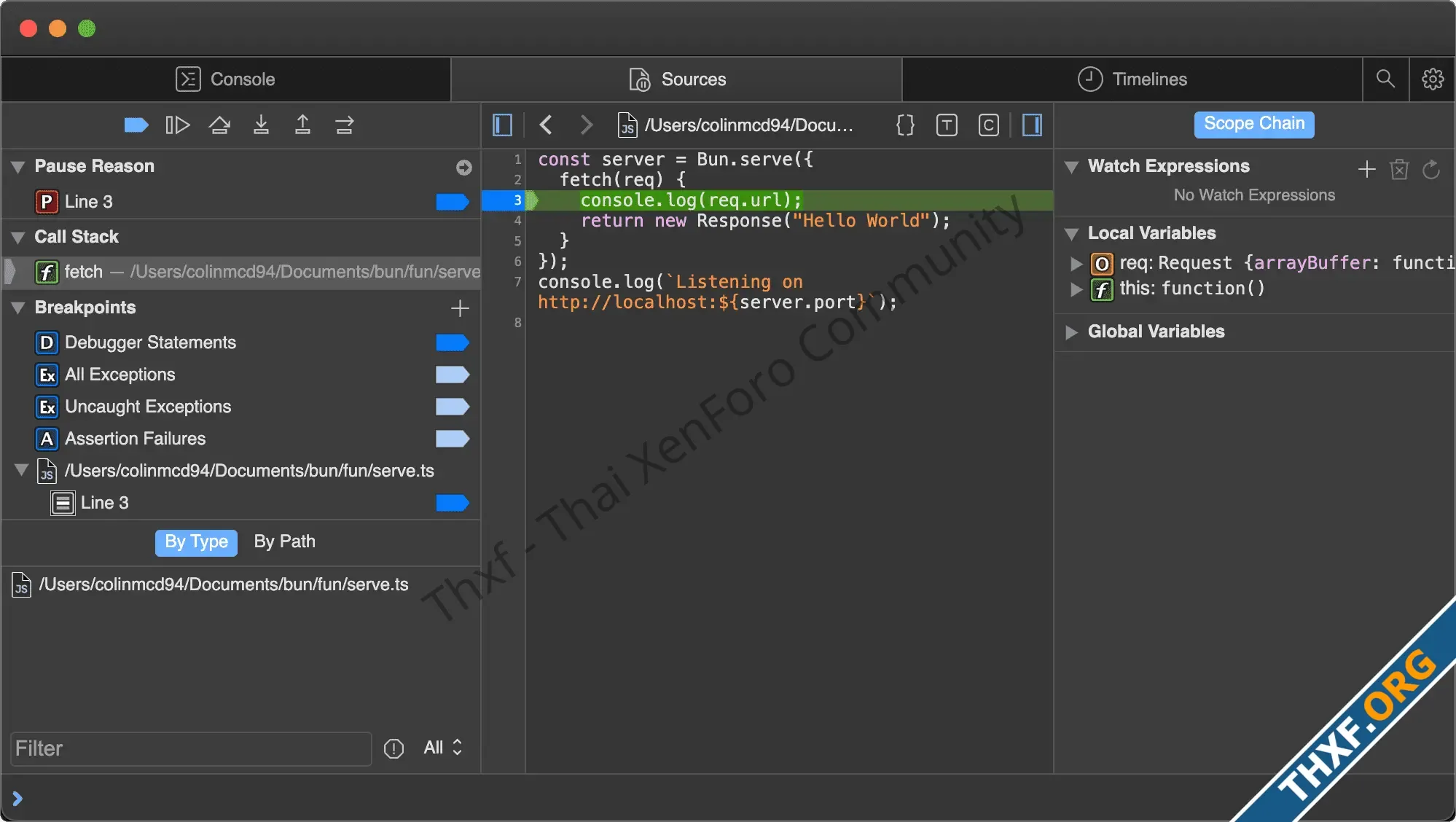Collapse the Breakpoints section
This screenshot has height=822, width=1456.
[x=18, y=308]
